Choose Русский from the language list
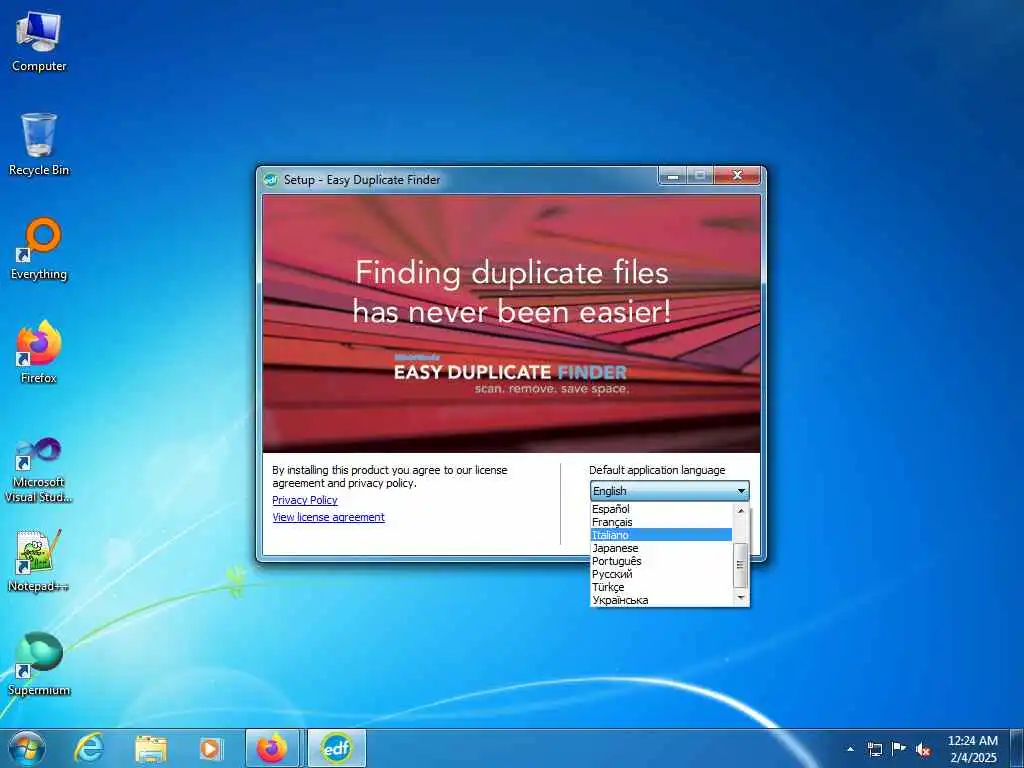1024x768 pixels. click(x=661, y=574)
